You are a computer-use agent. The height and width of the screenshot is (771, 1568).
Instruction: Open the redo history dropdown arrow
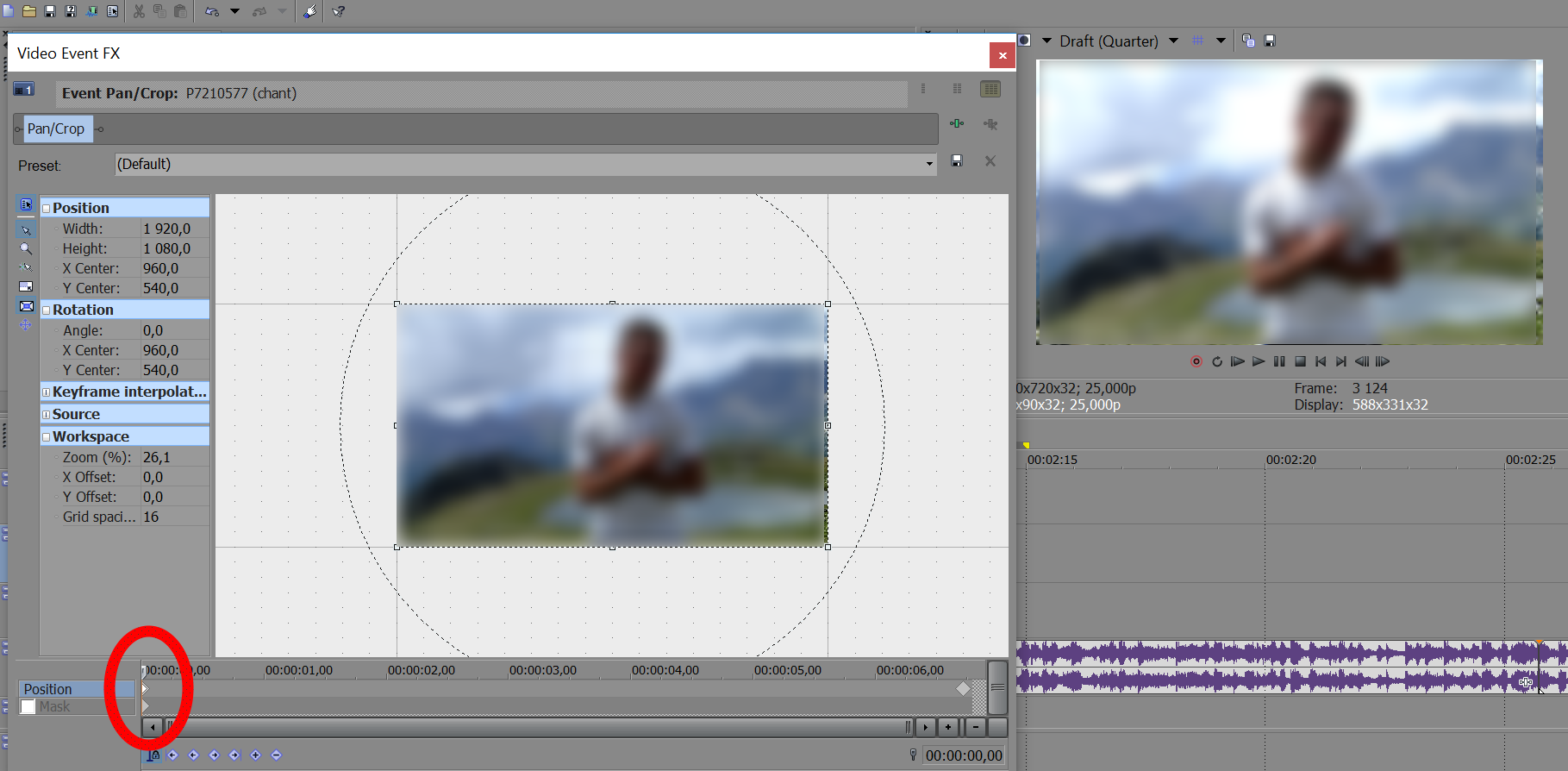pyautogui.click(x=282, y=11)
